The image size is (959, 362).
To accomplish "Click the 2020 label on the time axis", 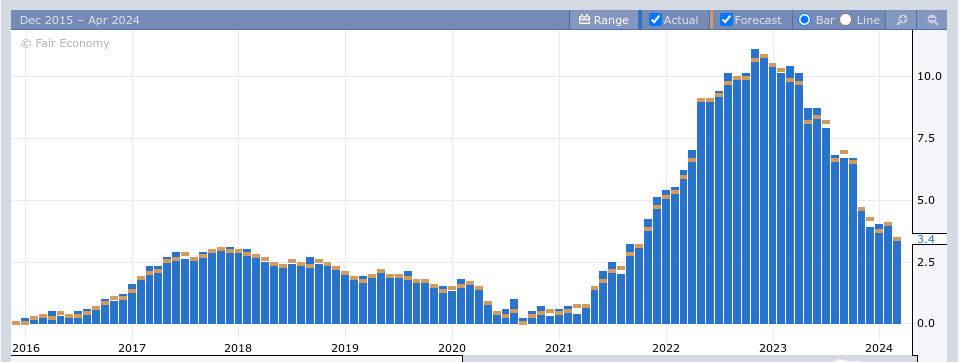I will [x=453, y=348].
